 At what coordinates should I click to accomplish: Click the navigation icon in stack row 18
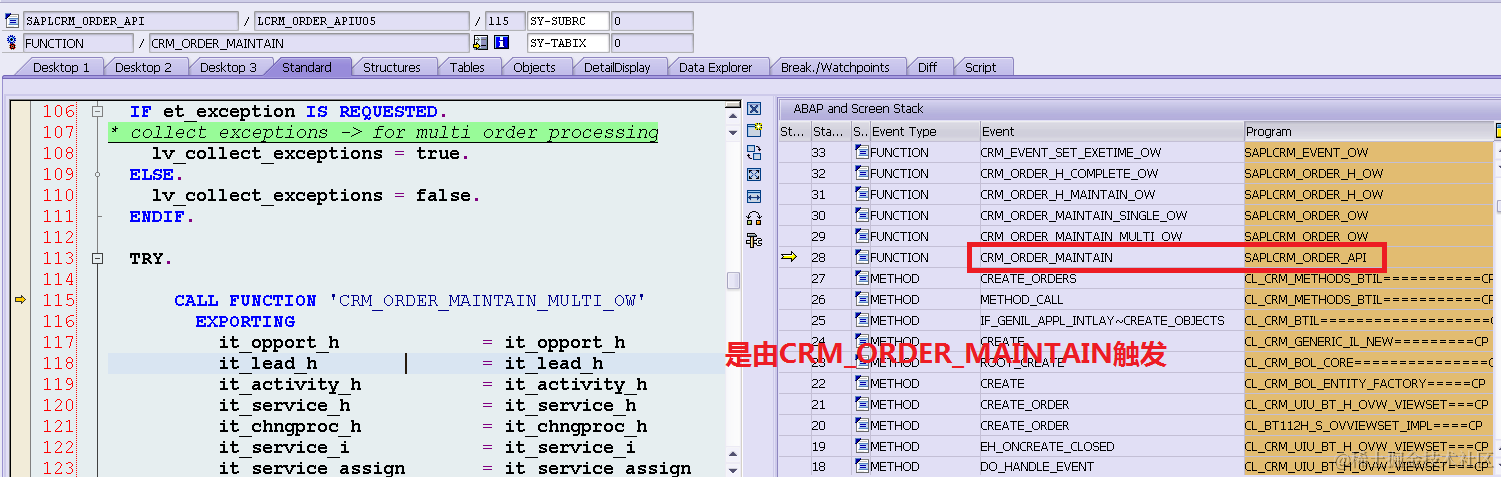pos(861,467)
